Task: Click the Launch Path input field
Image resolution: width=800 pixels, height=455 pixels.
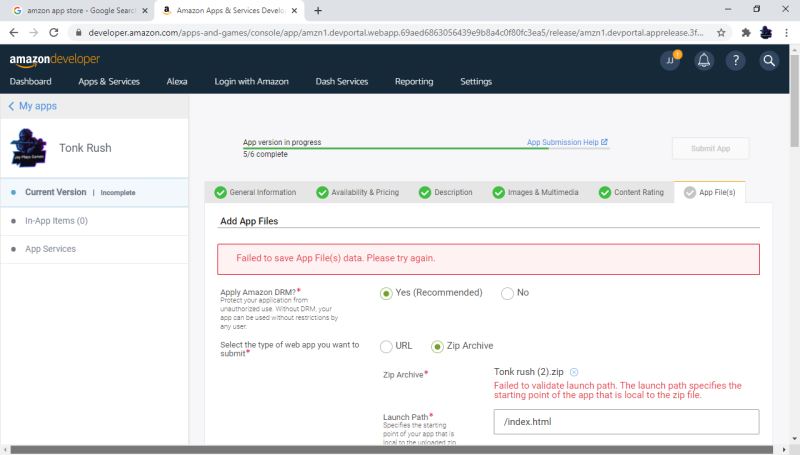Action: [626, 422]
